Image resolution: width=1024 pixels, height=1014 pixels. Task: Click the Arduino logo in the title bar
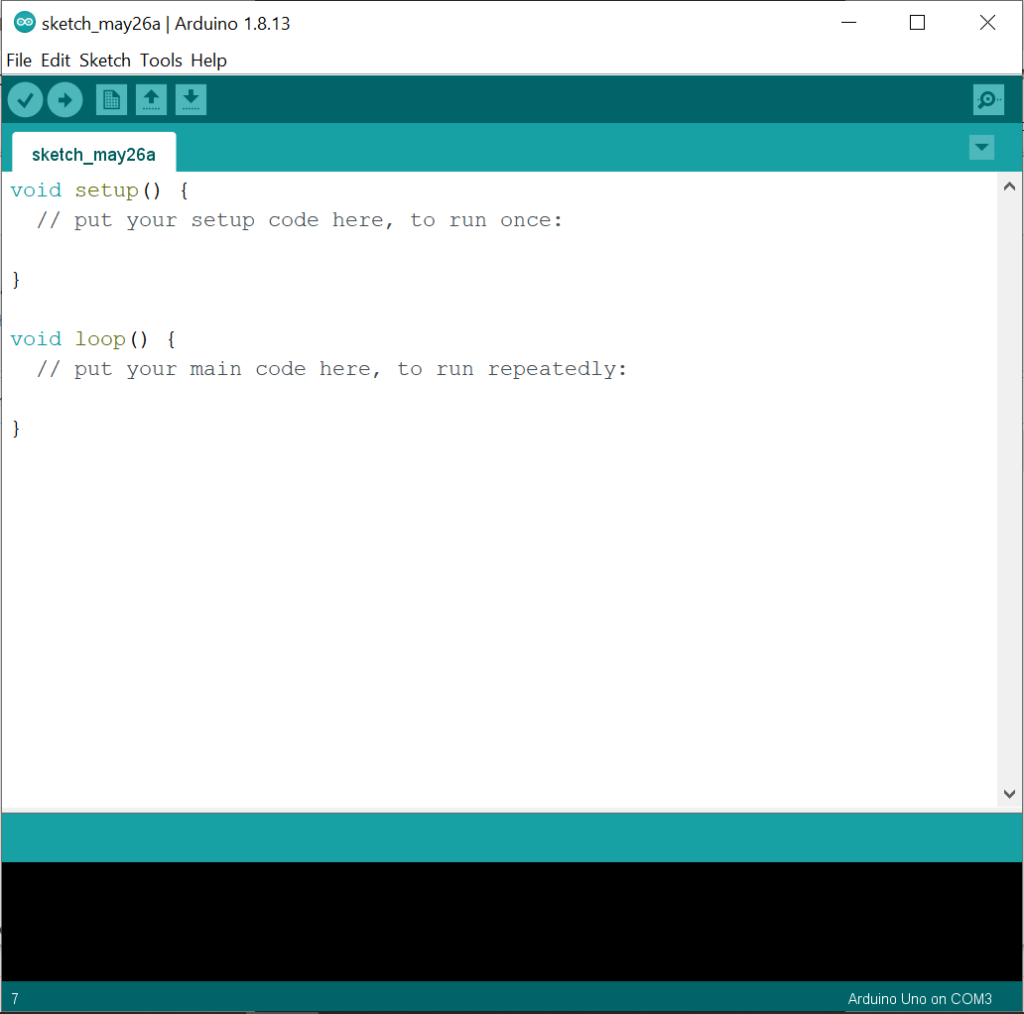pos(25,22)
